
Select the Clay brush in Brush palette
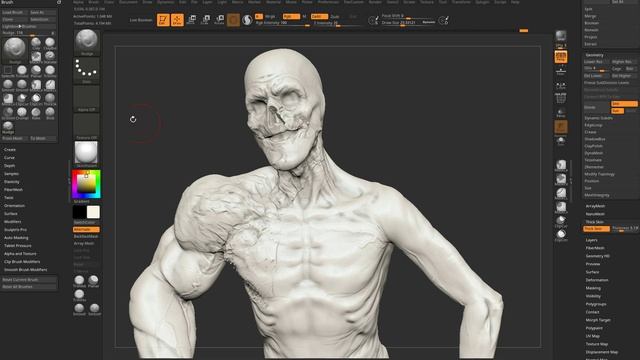(36, 43)
